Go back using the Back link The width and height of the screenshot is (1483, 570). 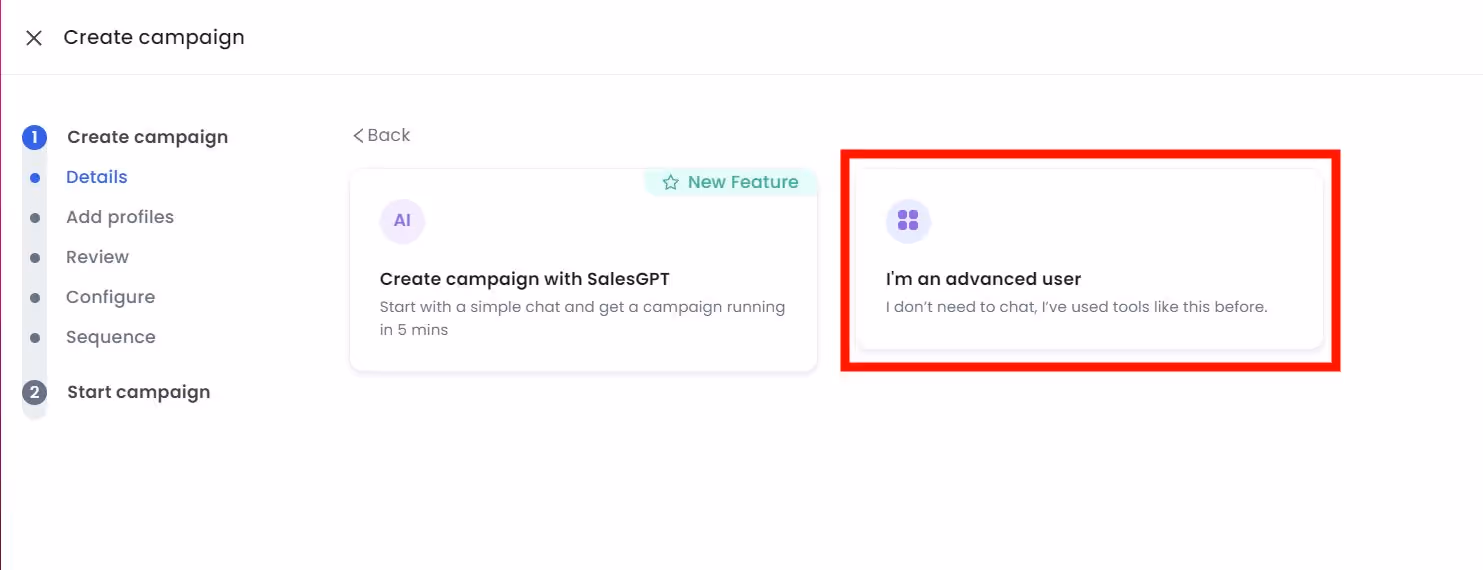[381, 135]
